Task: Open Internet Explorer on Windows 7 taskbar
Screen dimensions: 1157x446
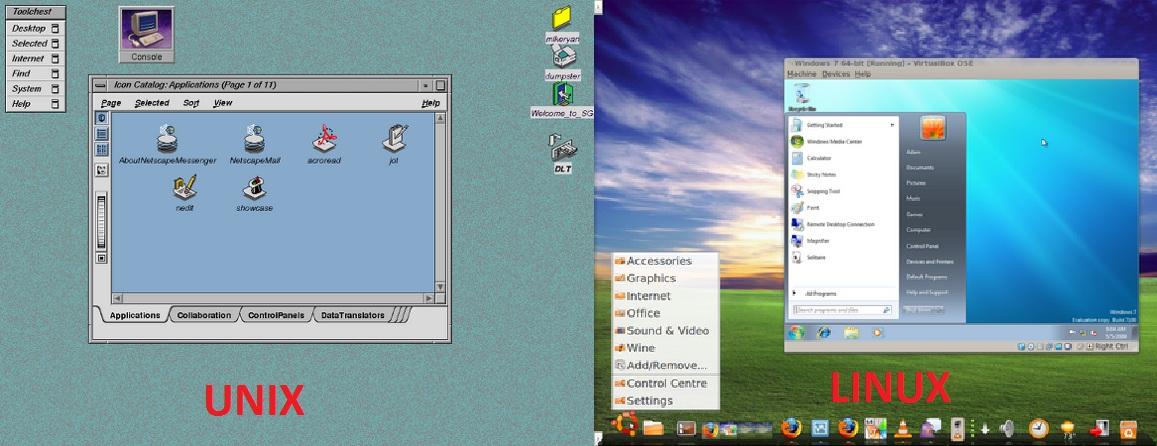Action: click(x=824, y=333)
